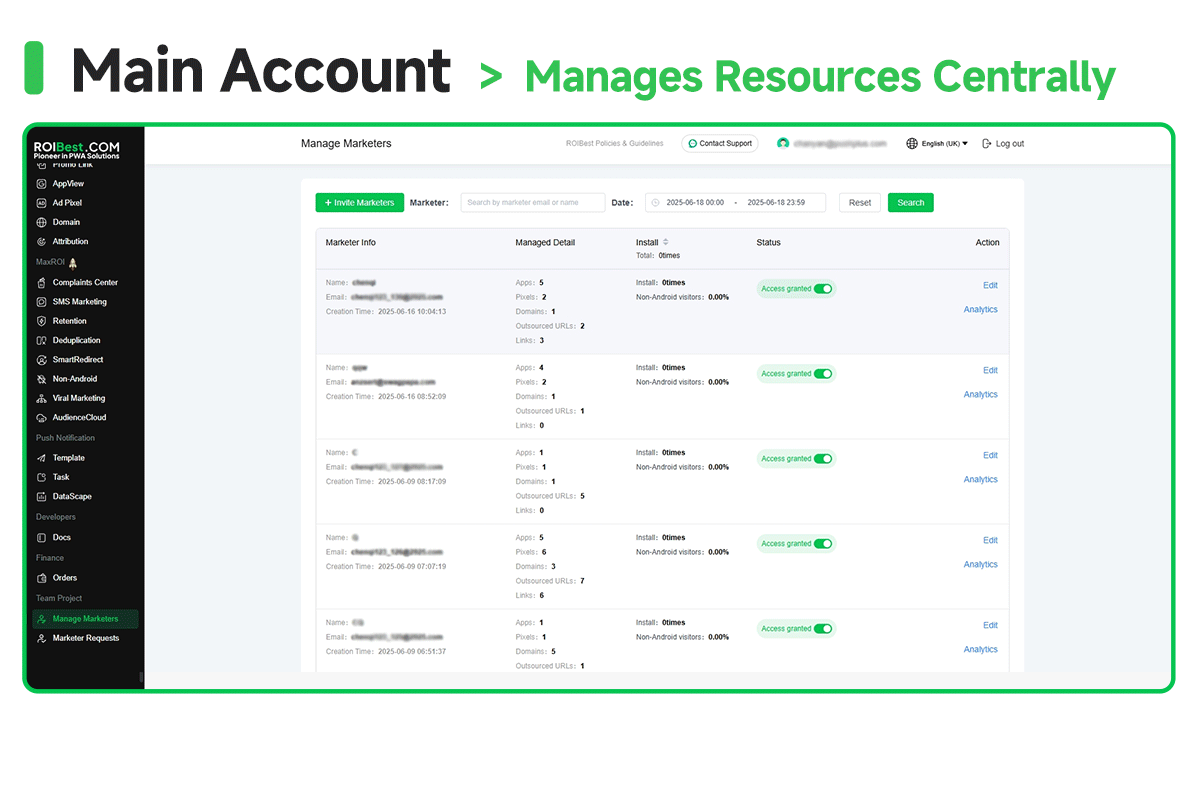1200x789 pixels.
Task: Click the Template paper-plane icon
Action: pos(41,458)
